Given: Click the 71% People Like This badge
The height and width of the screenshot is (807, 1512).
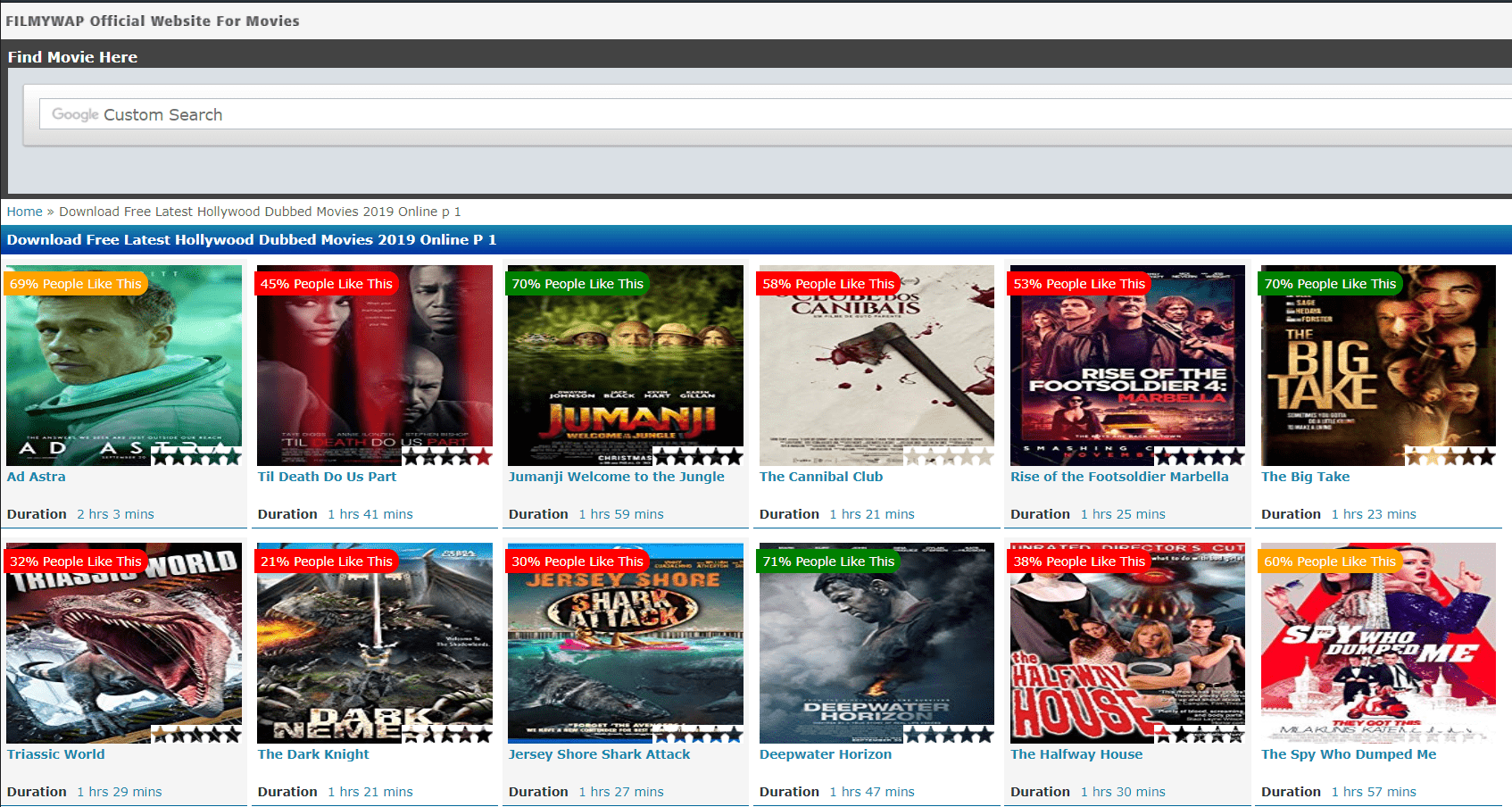Looking at the screenshot, I should [x=827, y=562].
